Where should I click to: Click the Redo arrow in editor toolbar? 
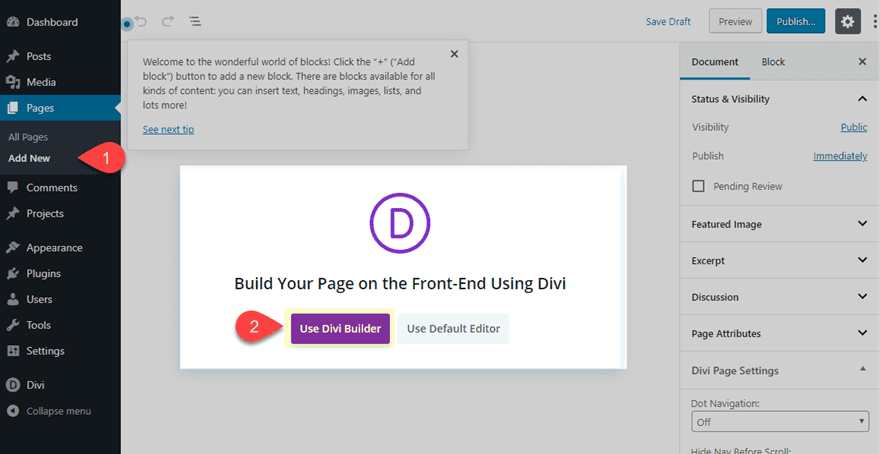[168, 22]
